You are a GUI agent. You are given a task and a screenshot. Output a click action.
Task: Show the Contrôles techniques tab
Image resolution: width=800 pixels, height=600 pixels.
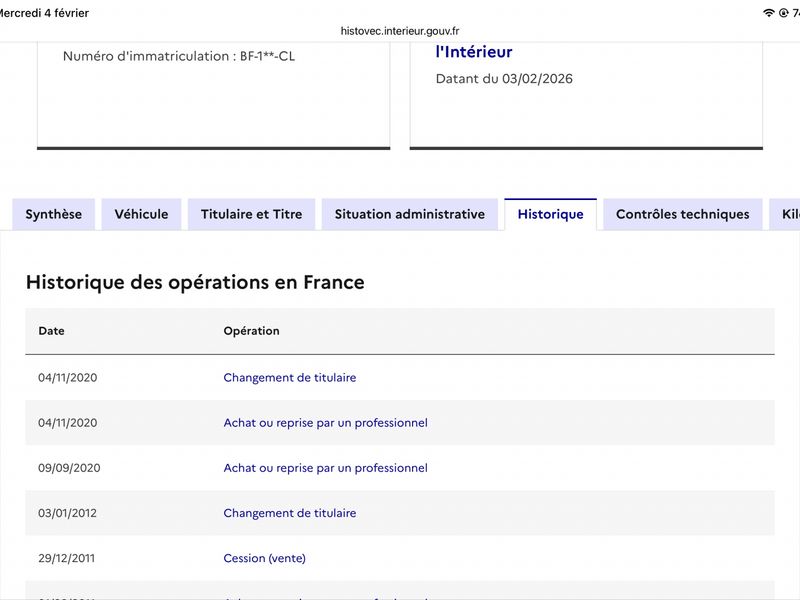[682, 214]
